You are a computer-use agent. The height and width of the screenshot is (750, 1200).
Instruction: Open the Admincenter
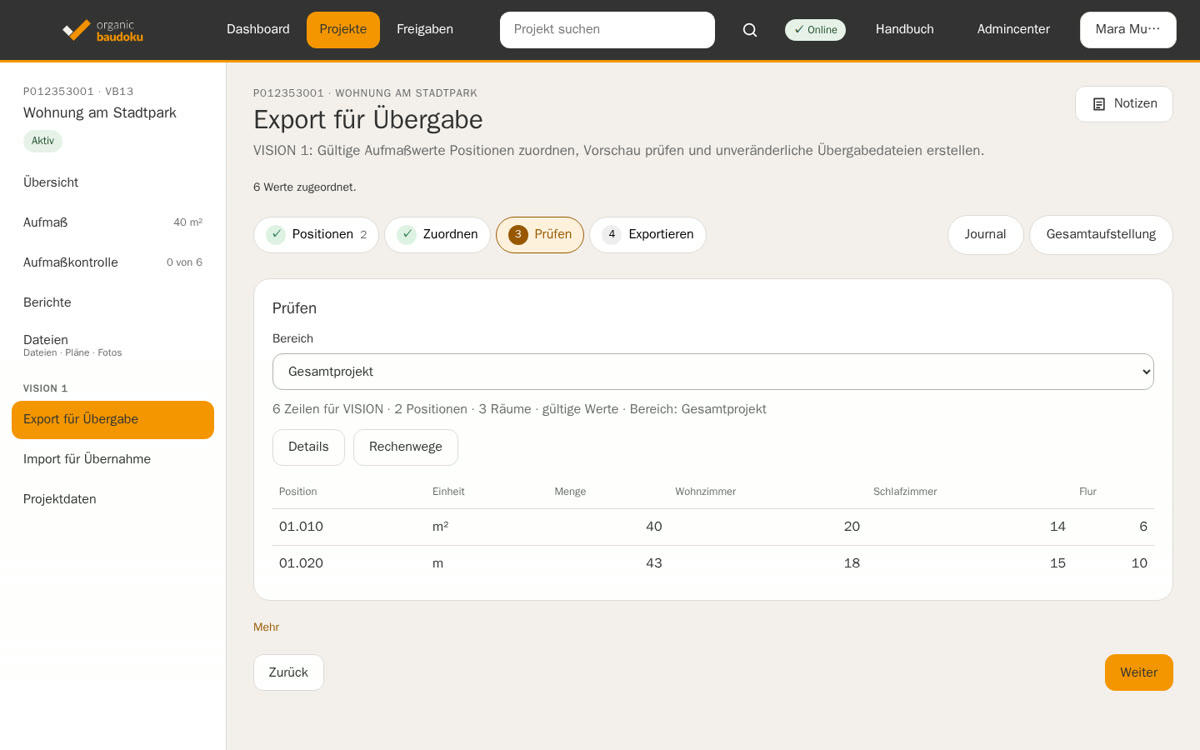click(1014, 30)
